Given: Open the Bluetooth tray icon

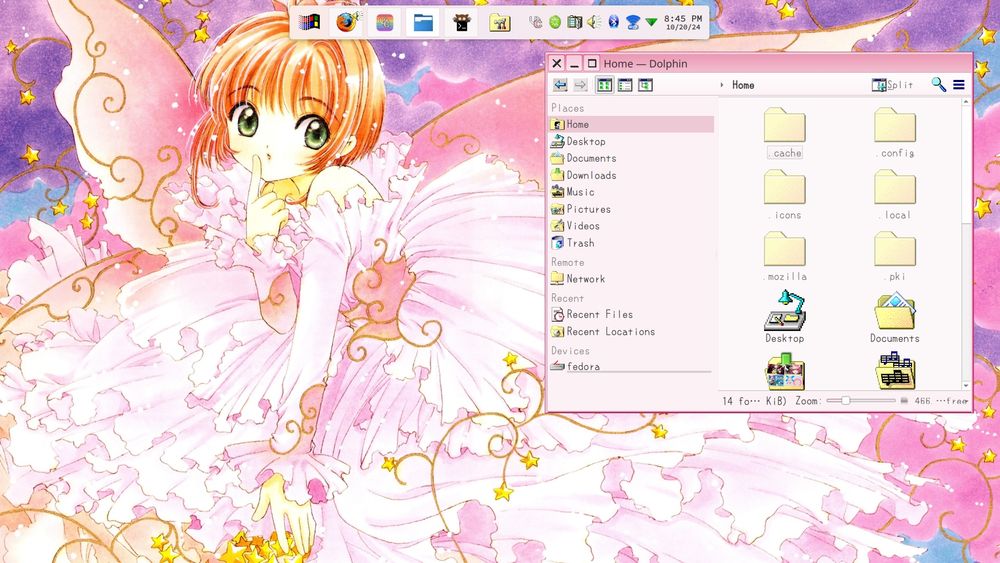Looking at the screenshot, I should (x=614, y=22).
